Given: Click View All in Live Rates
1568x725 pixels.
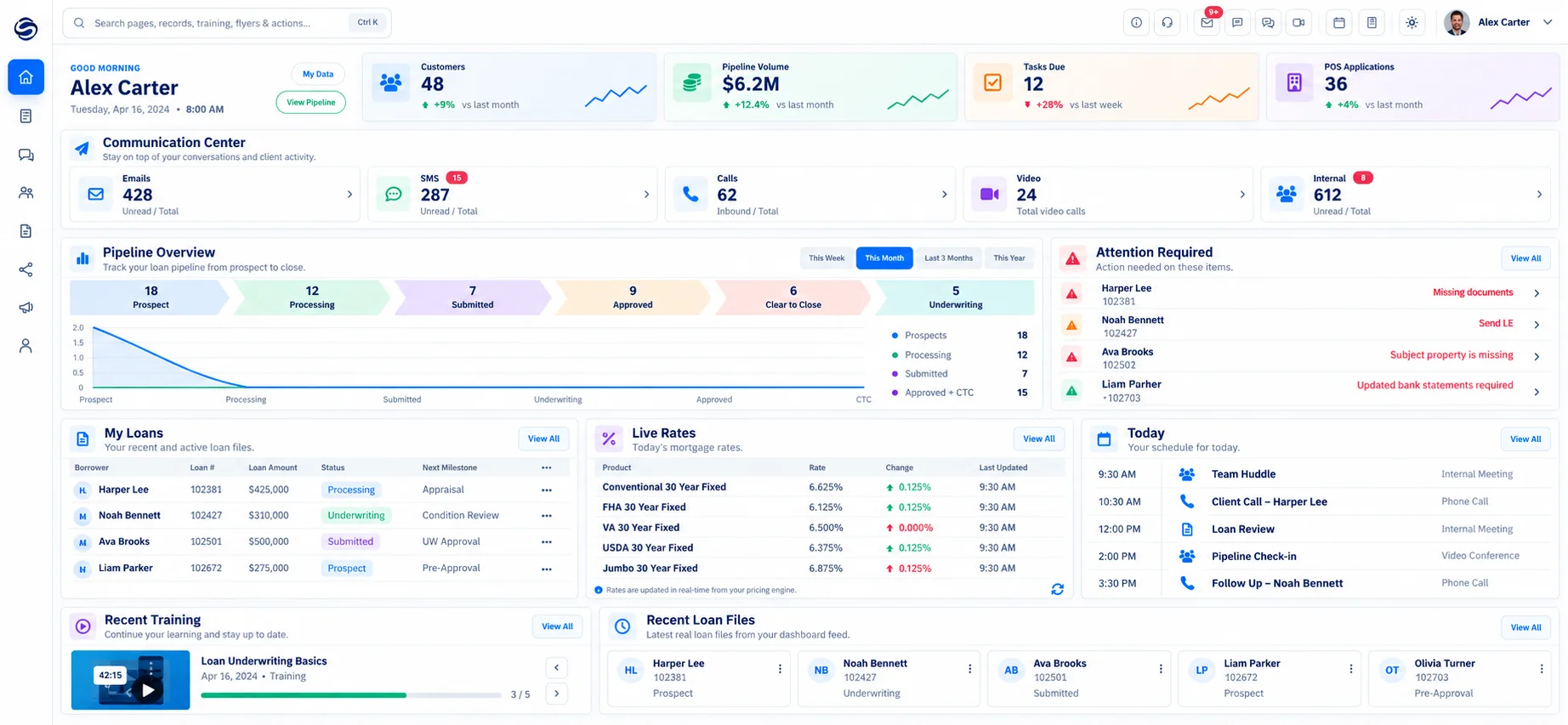Looking at the screenshot, I should tap(1038, 439).
